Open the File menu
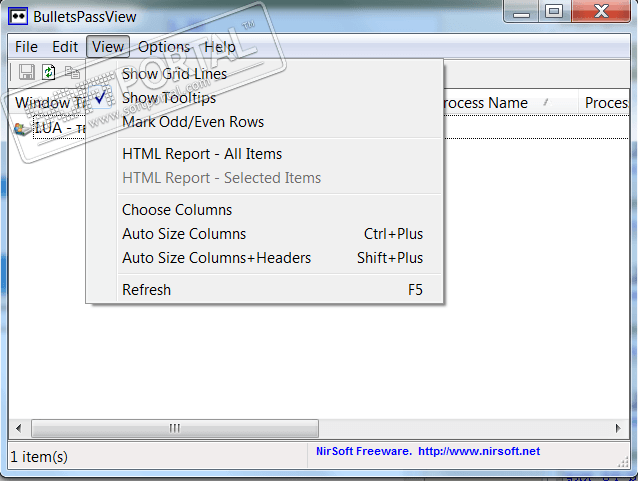638x481 pixels. (26, 47)
